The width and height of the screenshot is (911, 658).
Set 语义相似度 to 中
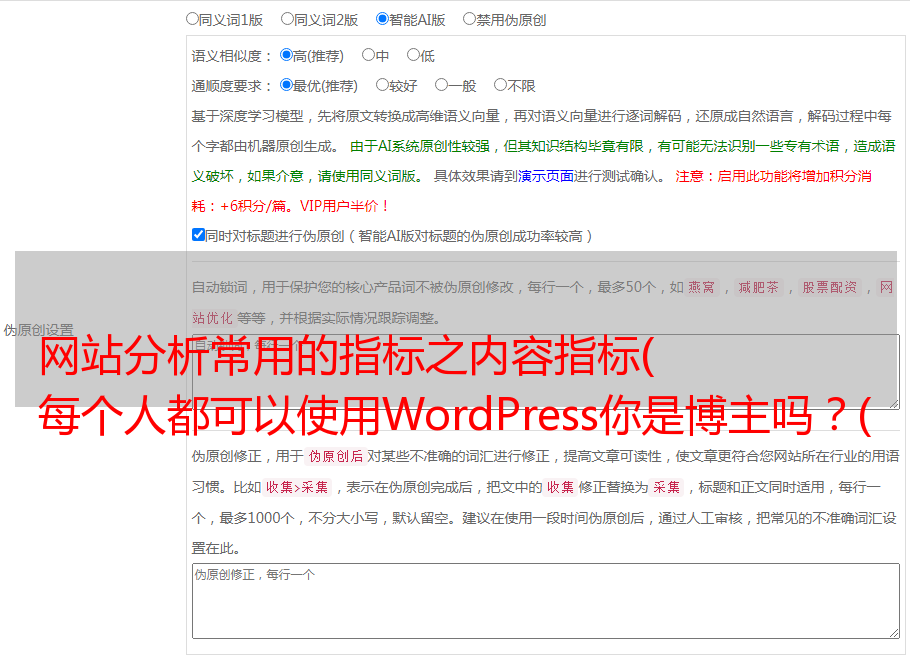[368, 55]
